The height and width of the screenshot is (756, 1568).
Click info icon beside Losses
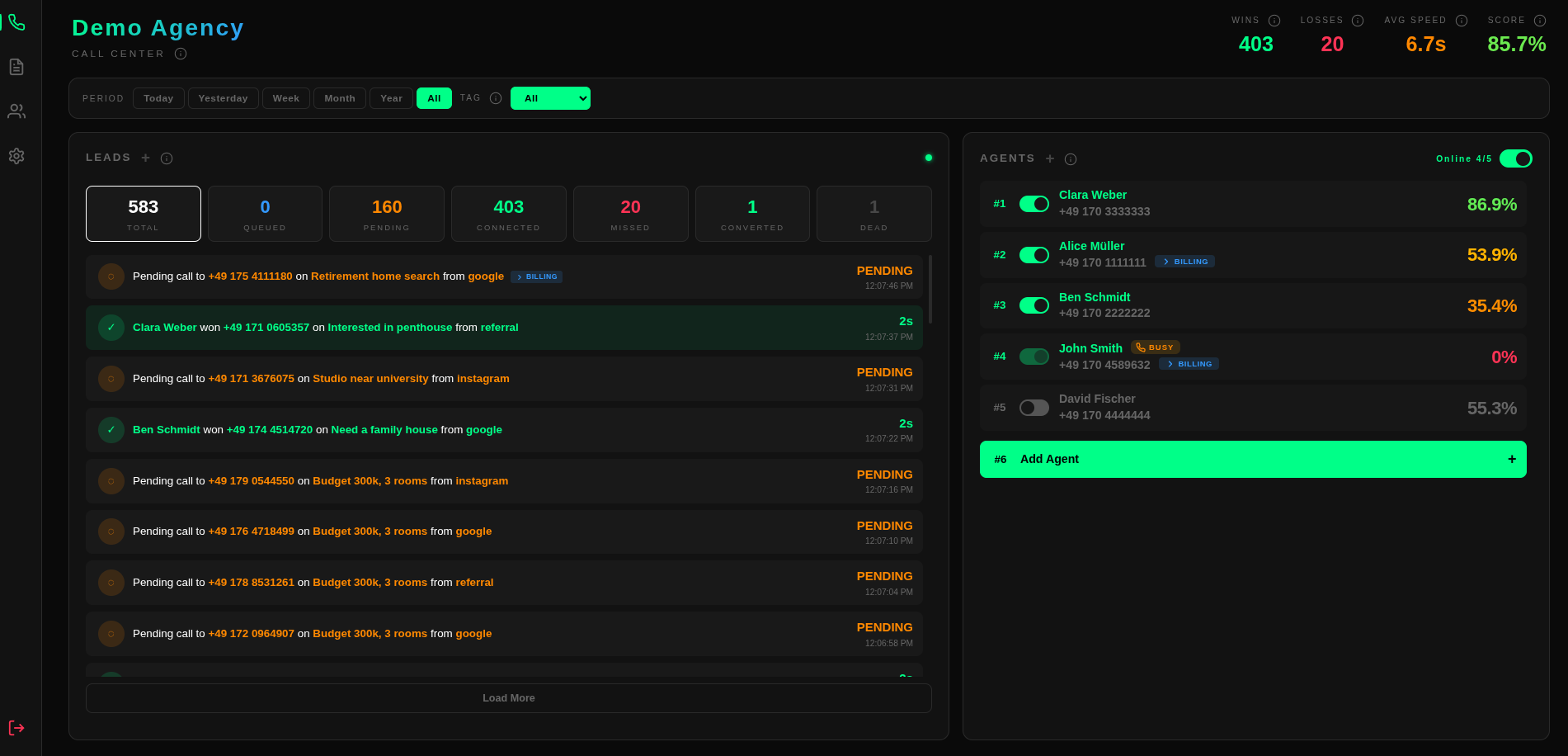[x=1358, y=21]
